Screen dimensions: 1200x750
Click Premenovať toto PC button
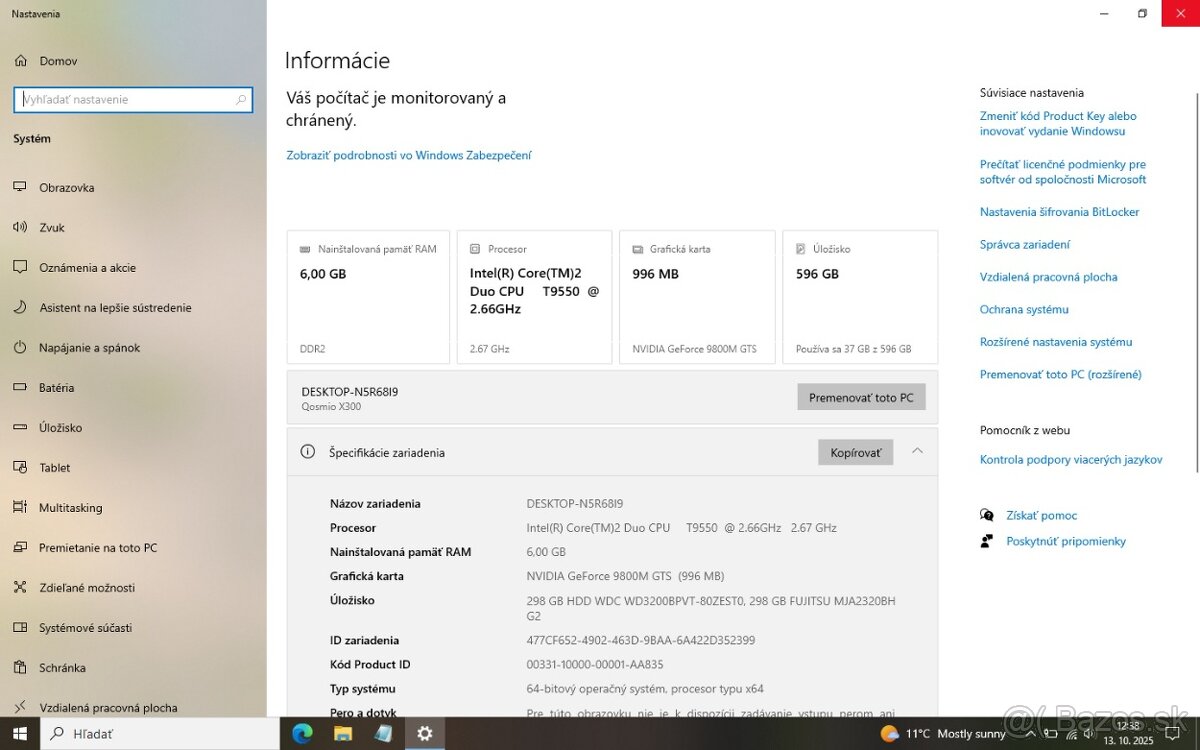(x=861, y=397)
